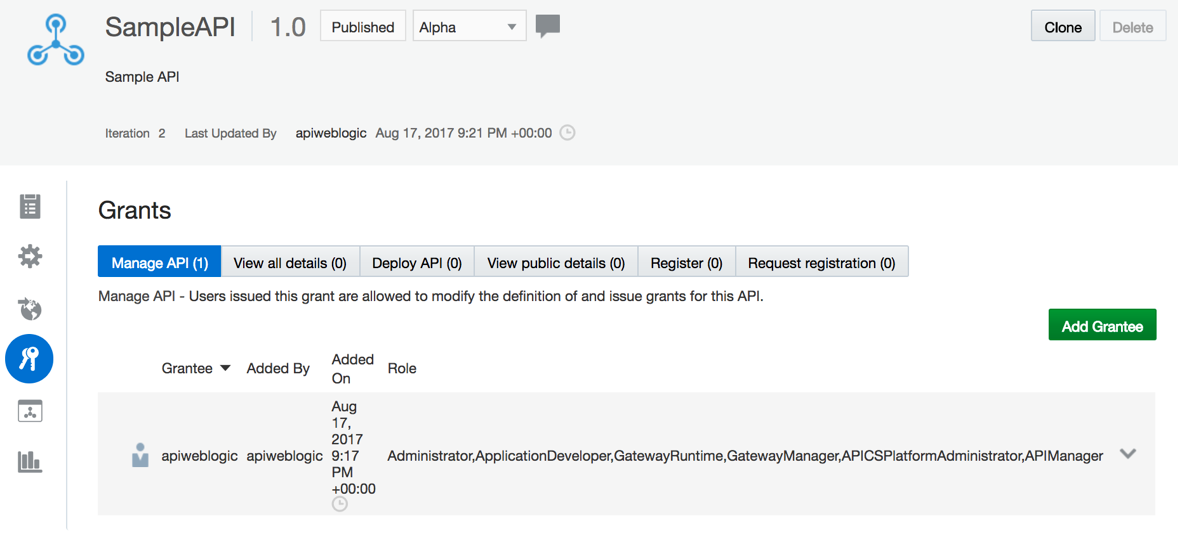Open the Analytics bar chart icon

[x=30, y=461]
